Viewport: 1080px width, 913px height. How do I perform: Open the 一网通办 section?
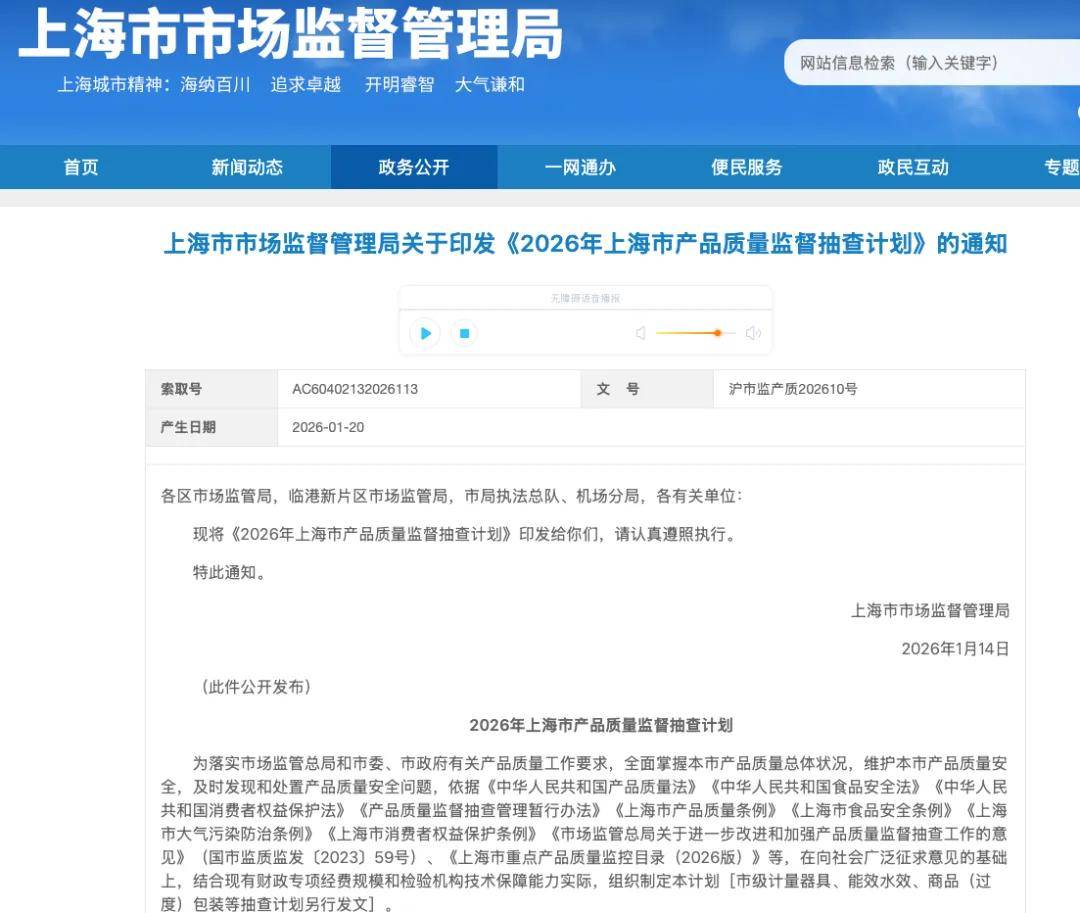click(580, 167)
